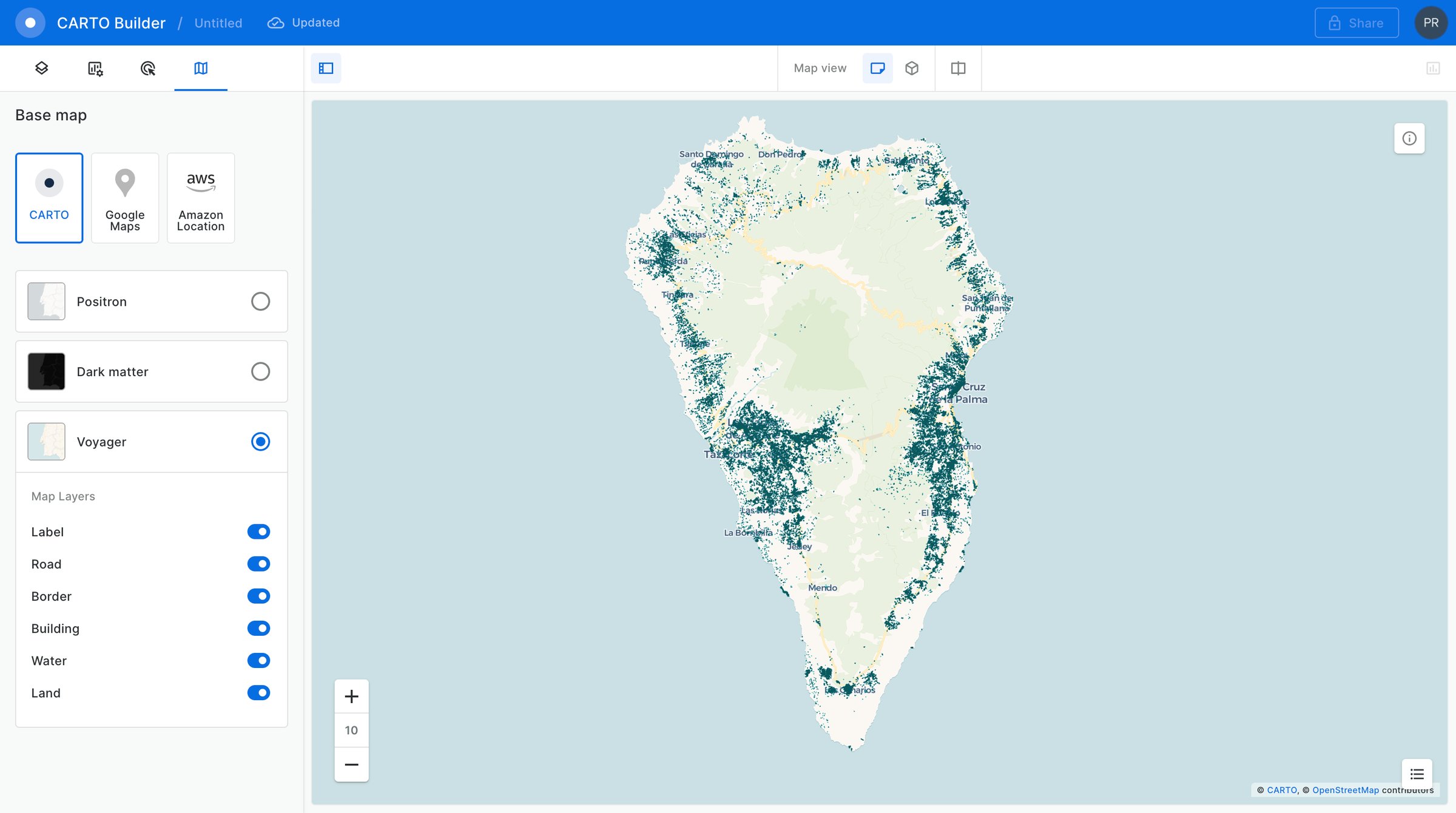Zoom out on the map
1456x813 pixels.
click(352, 764)
